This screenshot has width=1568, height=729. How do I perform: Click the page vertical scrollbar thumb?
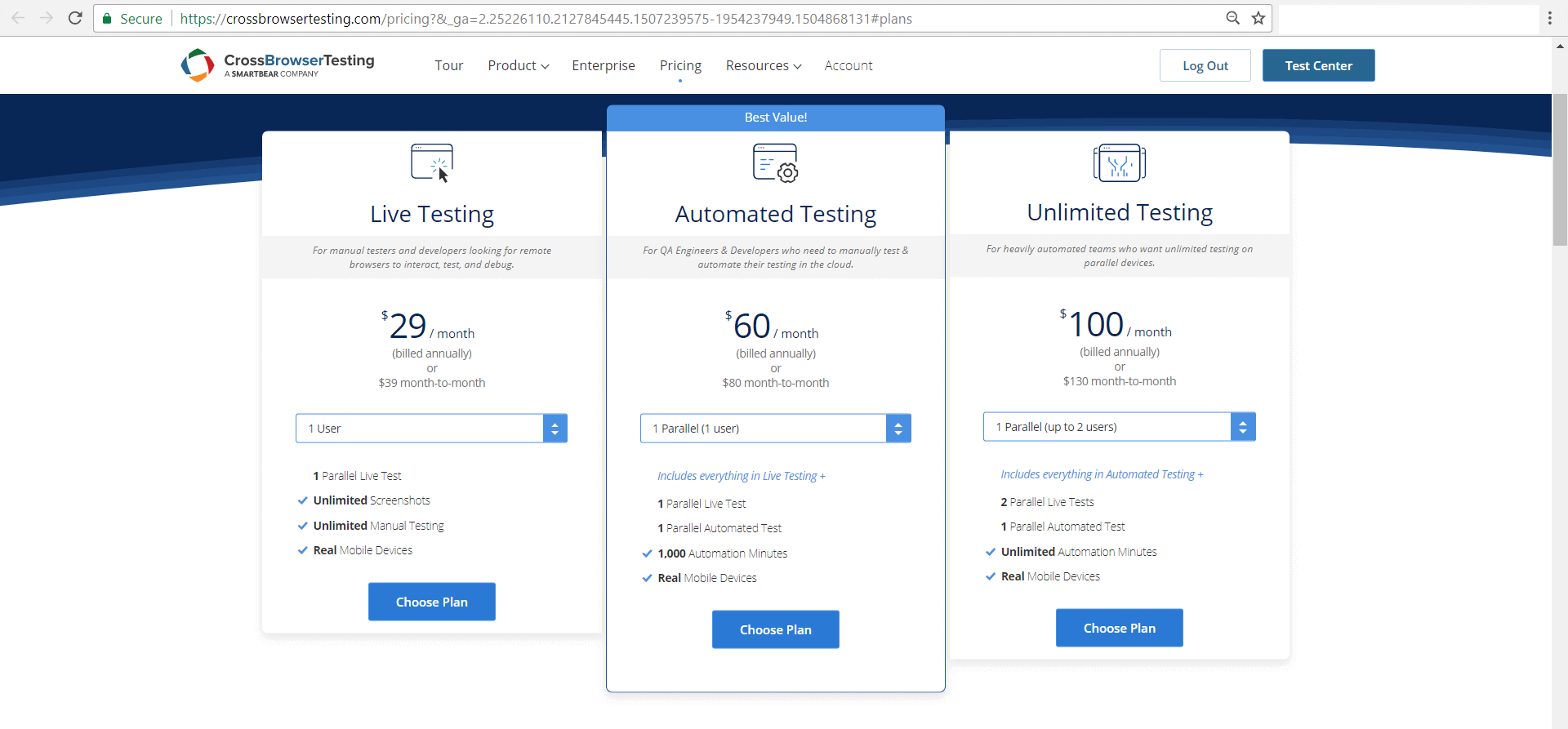(x=1560, y=170)
